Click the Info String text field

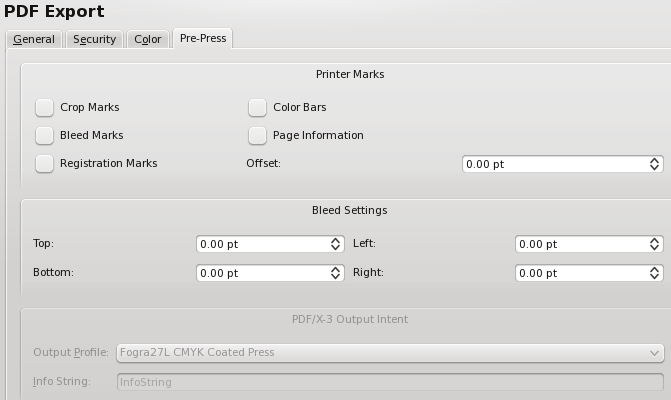click(389, 381)
